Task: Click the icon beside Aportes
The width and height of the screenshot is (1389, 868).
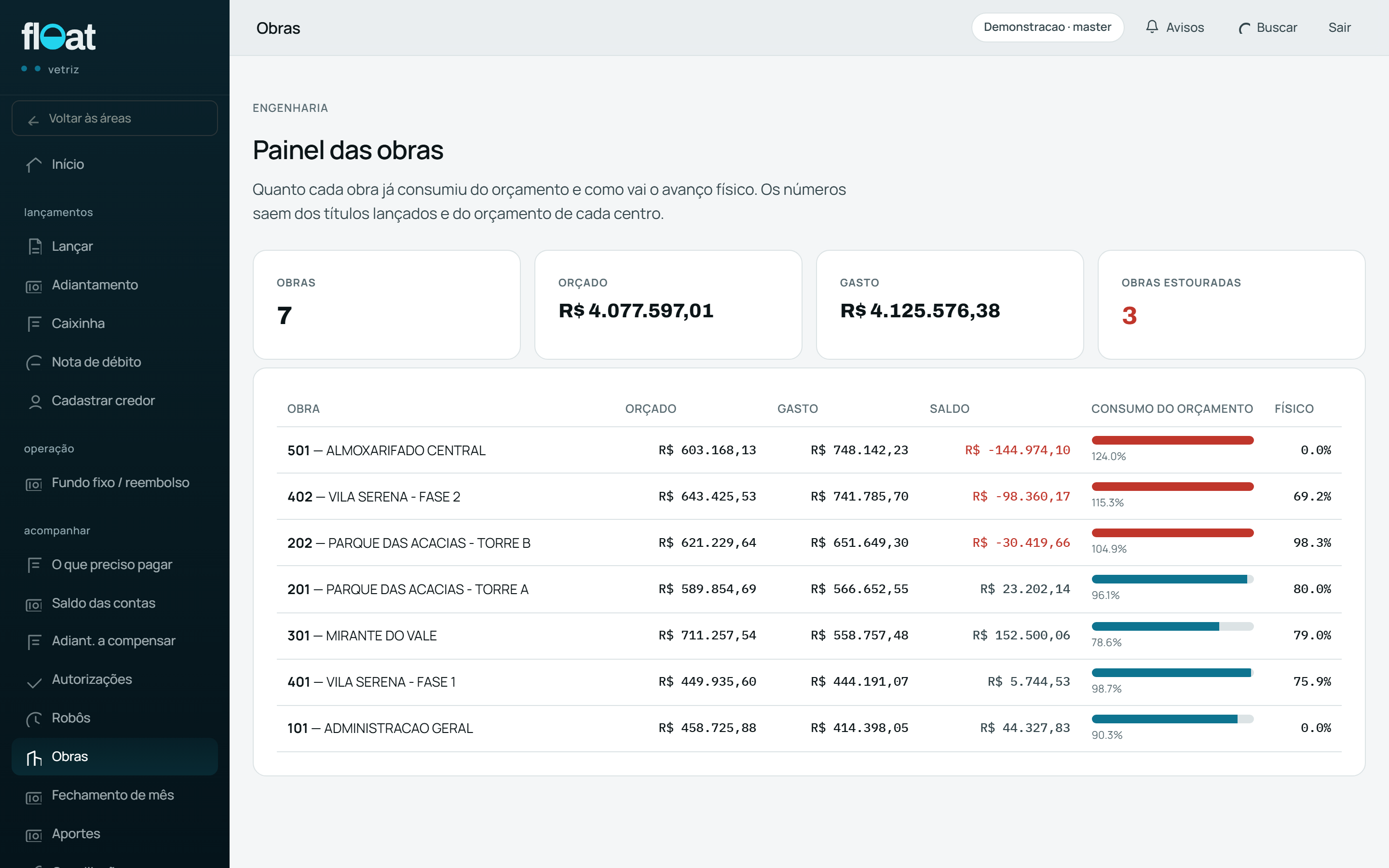Action: coord(34,835)
